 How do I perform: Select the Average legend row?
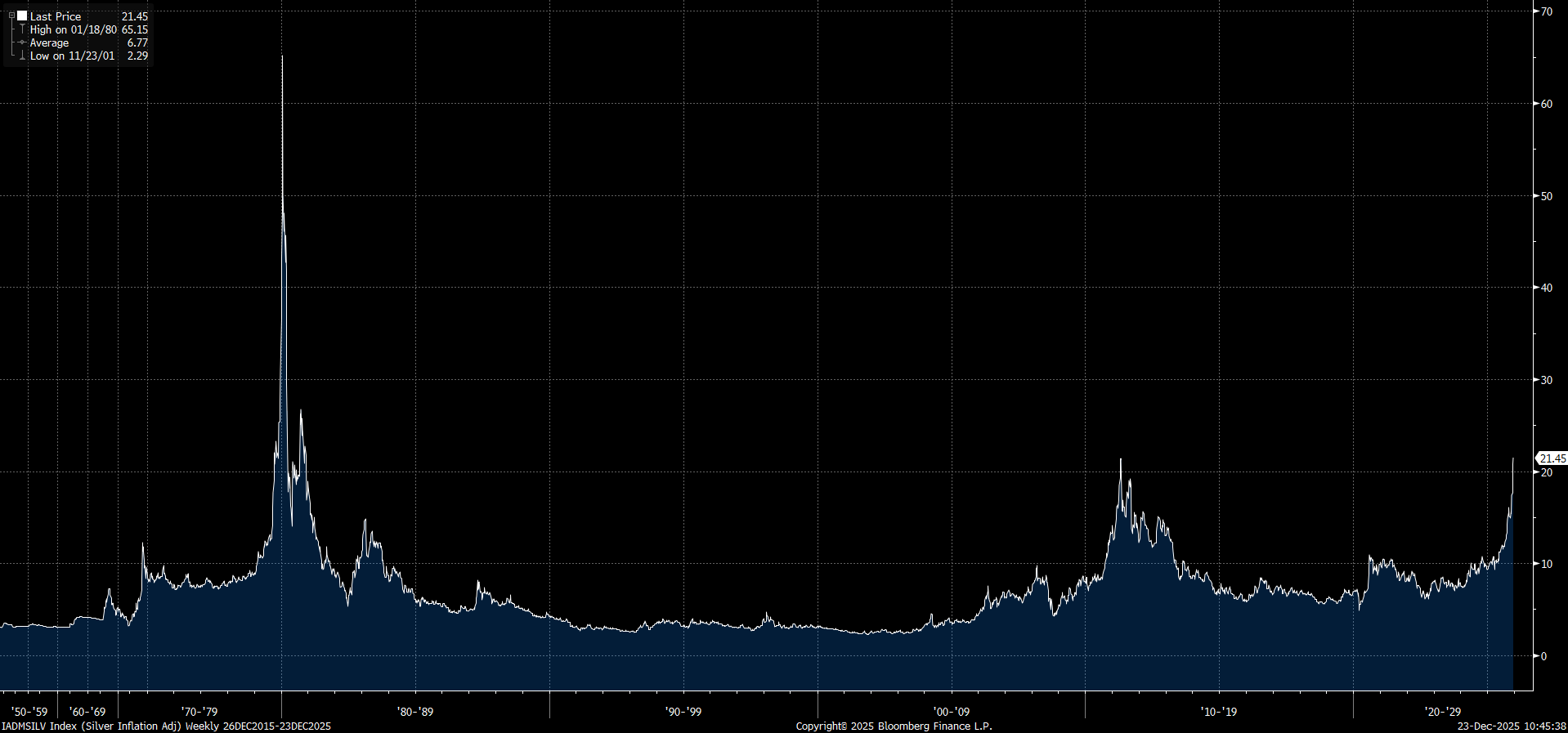(50, 42)
